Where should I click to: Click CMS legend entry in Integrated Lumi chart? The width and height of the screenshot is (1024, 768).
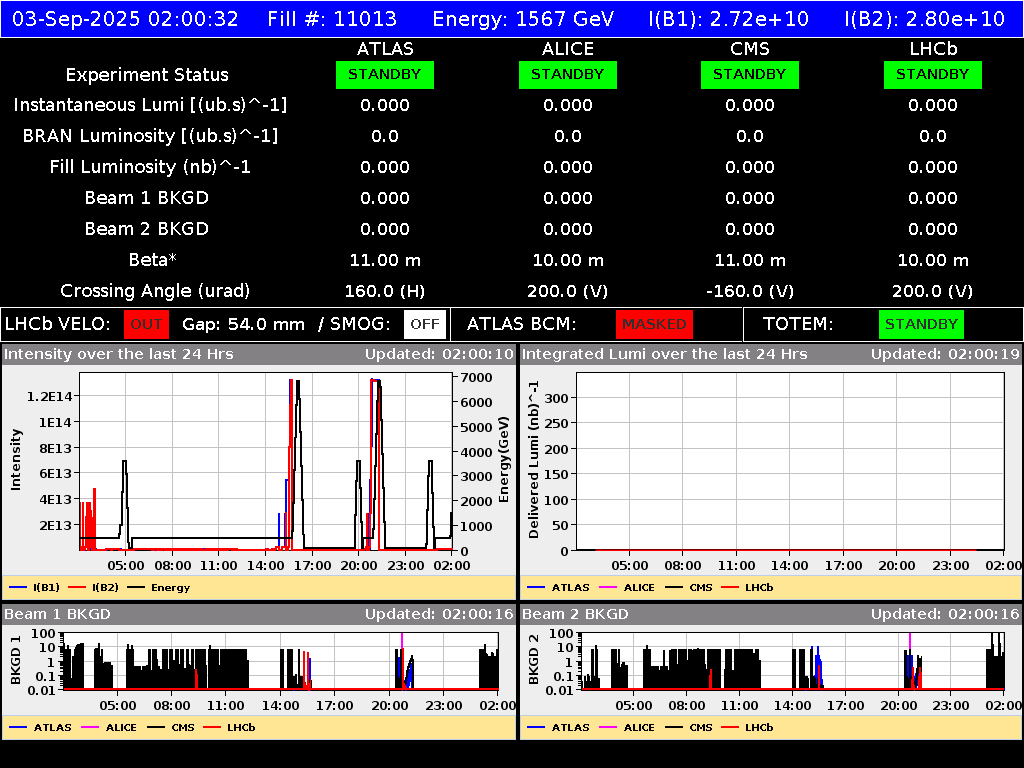(689, 588)
